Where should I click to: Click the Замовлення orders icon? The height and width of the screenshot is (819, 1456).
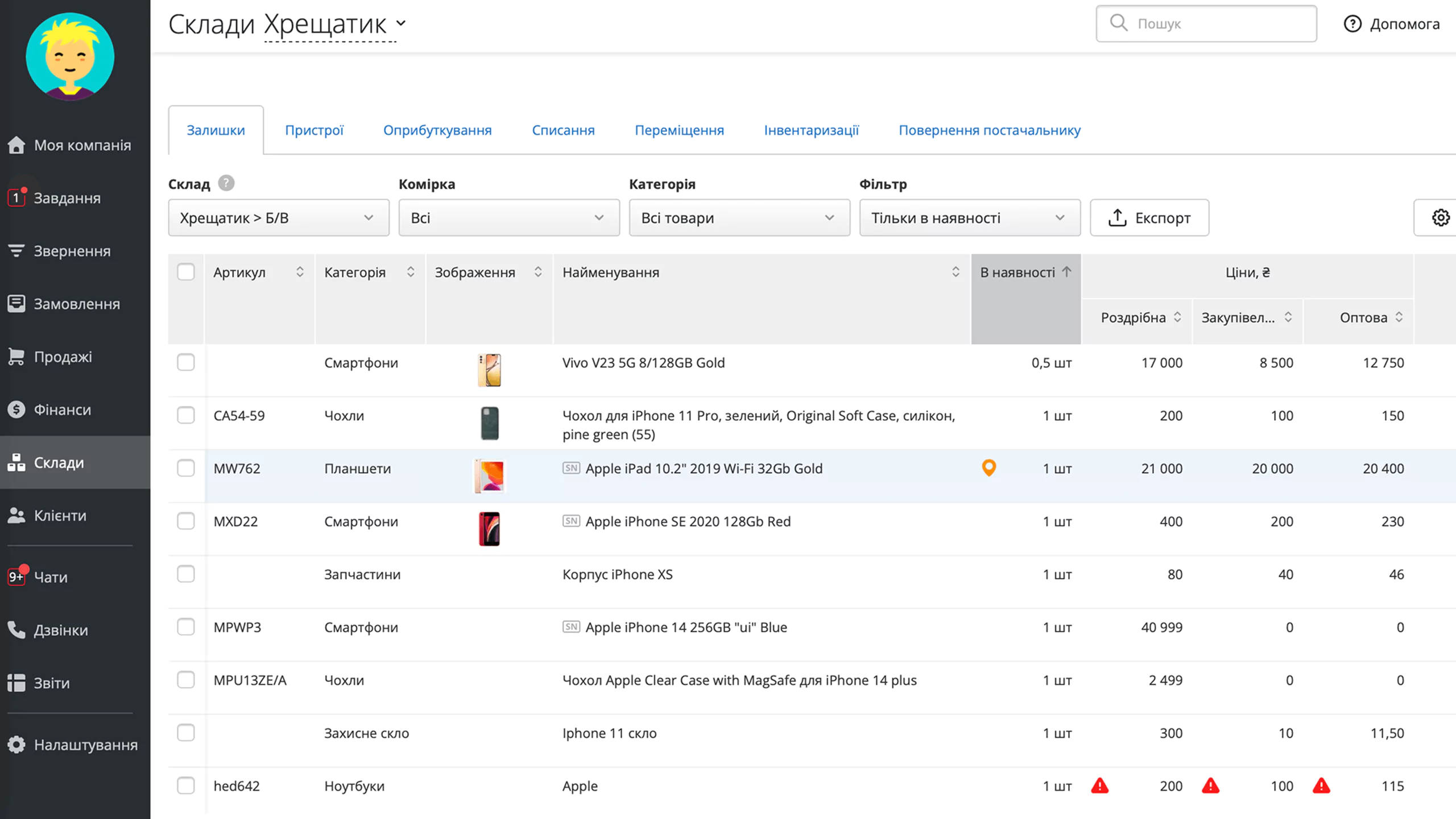[x=16, y=304]
